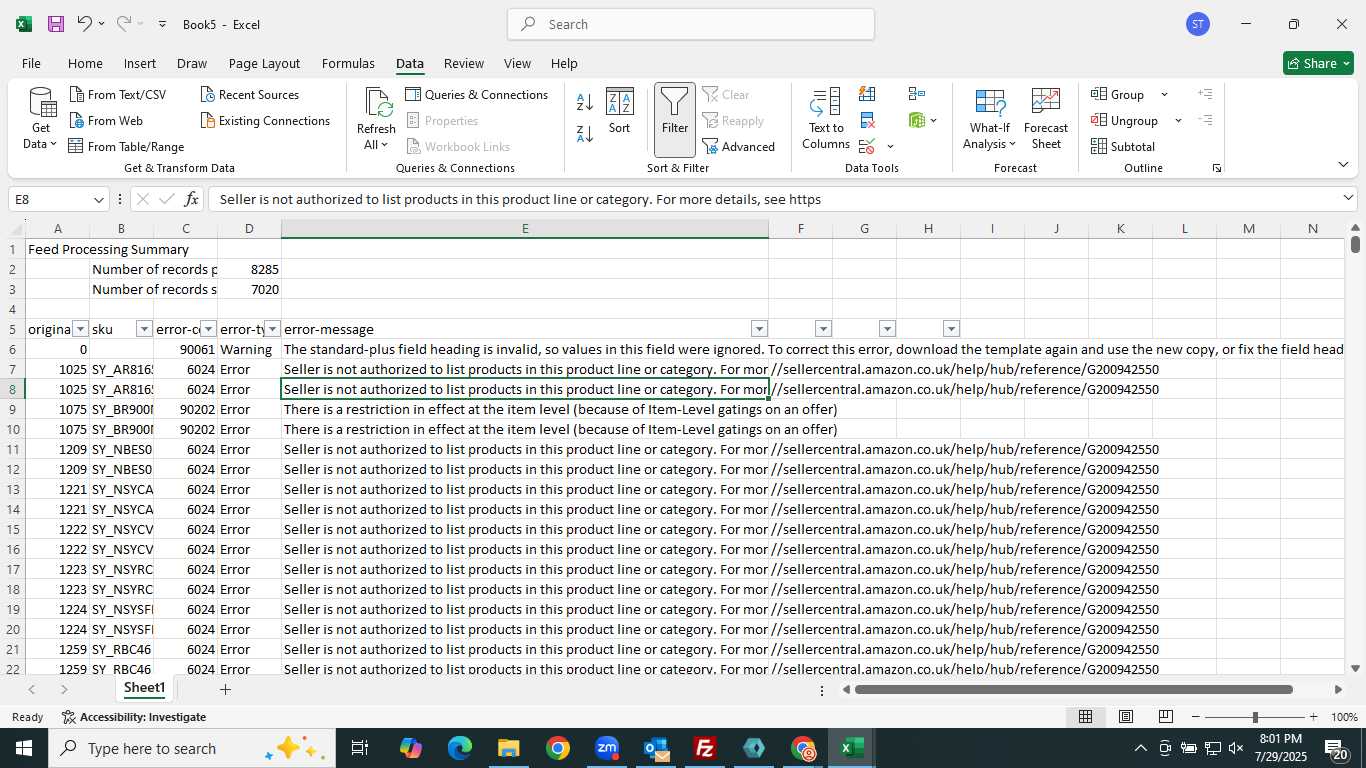Save the workbook via toolbar icon
This screenshot has width=1366, height=768.
56,24
